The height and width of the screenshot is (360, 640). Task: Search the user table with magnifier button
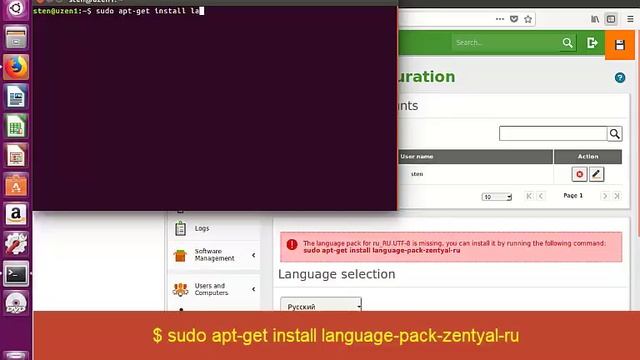point(615,134)
